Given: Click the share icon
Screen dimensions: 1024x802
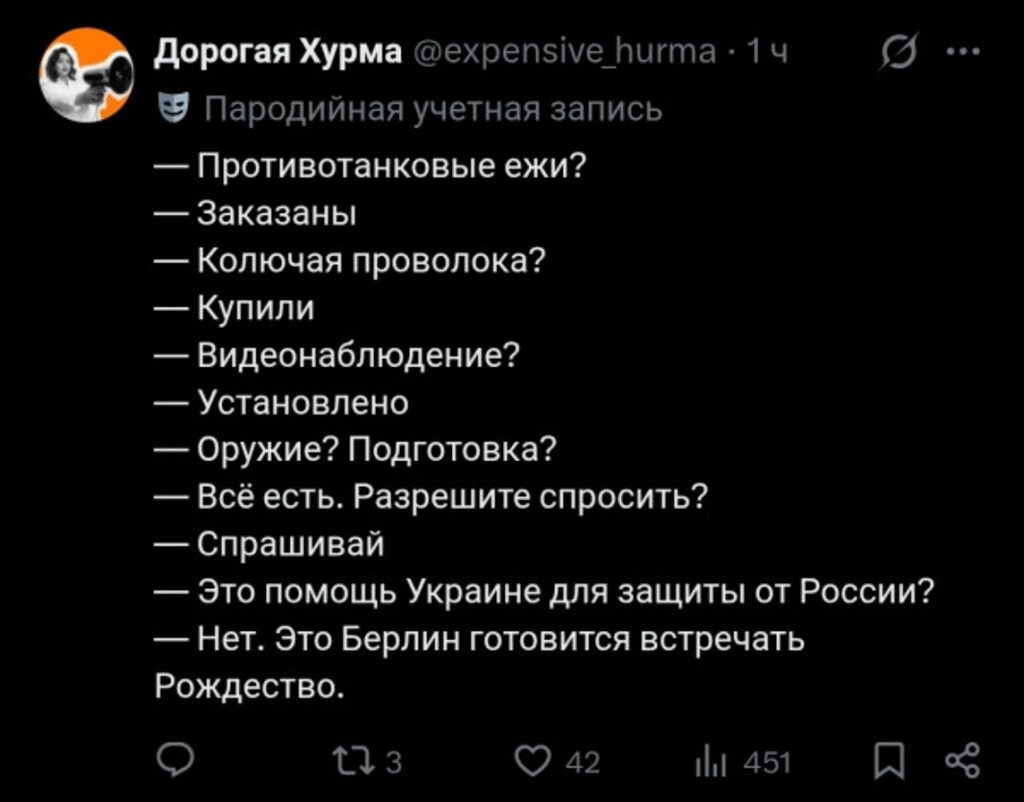Looking at the screenshot, I should pos(961,763).
